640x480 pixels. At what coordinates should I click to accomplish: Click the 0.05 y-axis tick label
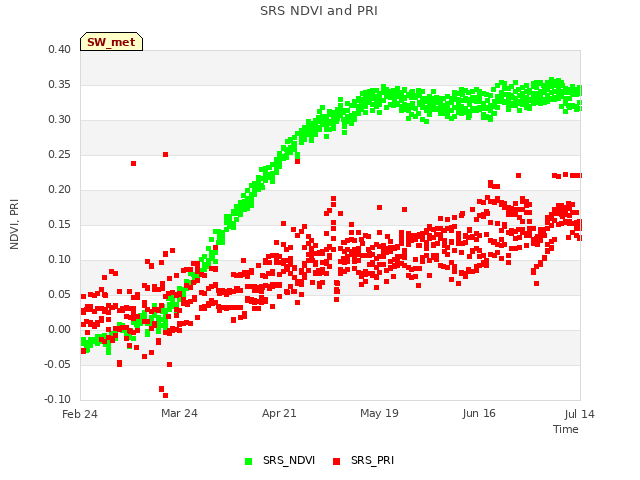[x=60, y=295]
